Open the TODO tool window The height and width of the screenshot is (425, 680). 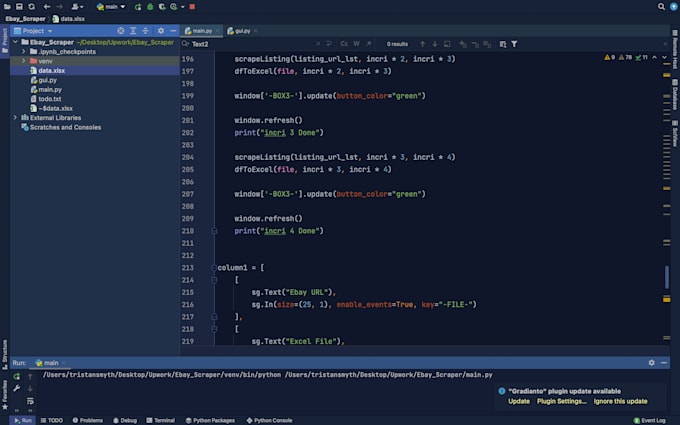(x=52, y=420)
